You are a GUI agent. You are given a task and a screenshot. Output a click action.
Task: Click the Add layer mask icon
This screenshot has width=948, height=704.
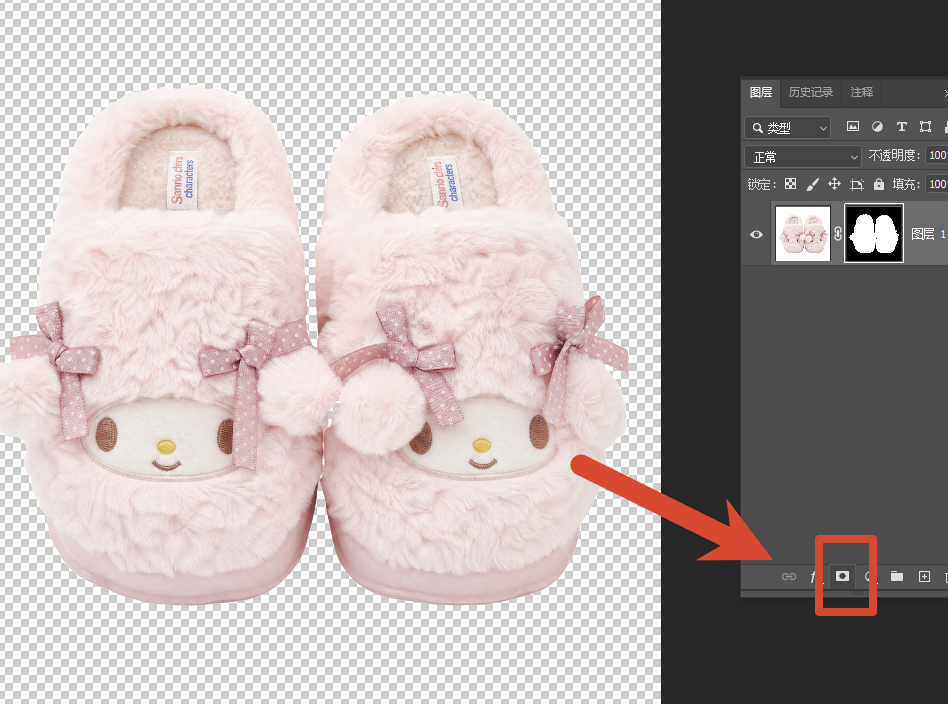pyautogui.click(x=842, y=576)
